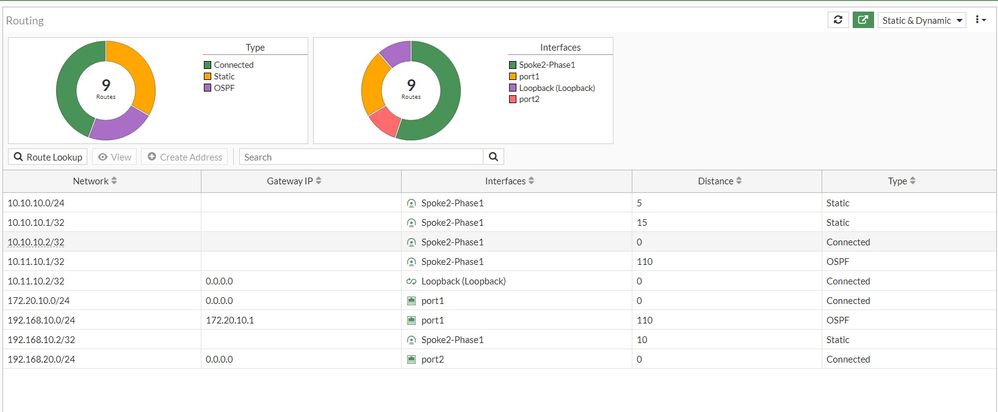Viewport: 998px width, 412px height.
Task: Click OSPF type in 10.11.10.1/32 row
Action: point(838,262)
